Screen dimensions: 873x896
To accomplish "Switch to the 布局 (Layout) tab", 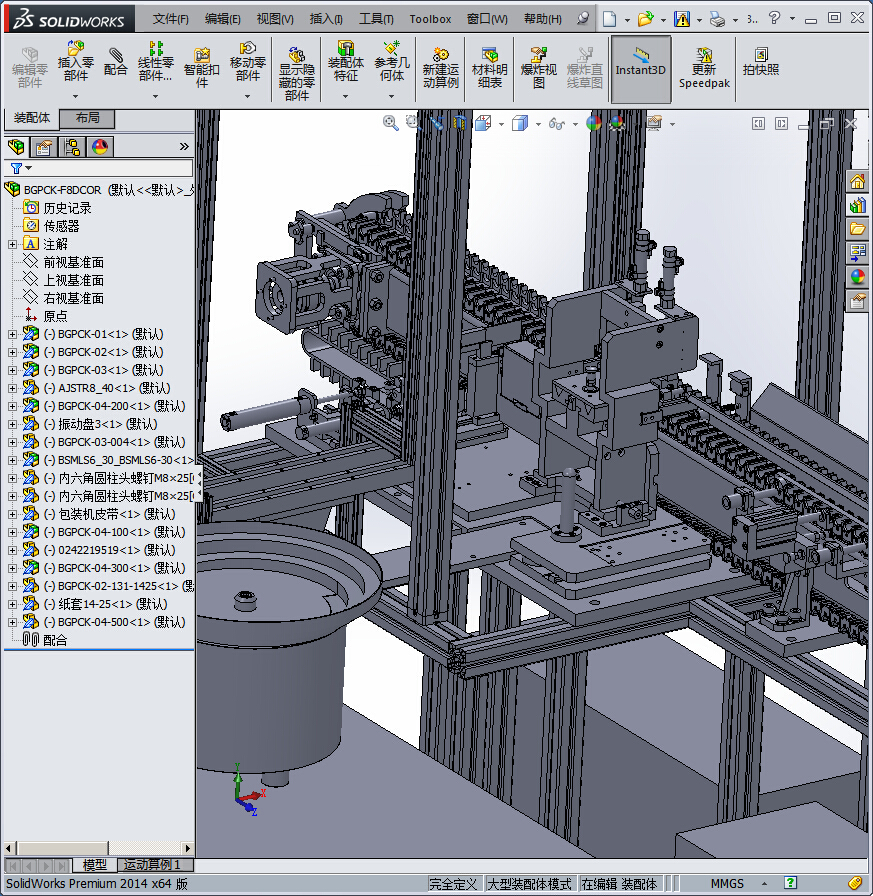I will [x=87, y=118].
